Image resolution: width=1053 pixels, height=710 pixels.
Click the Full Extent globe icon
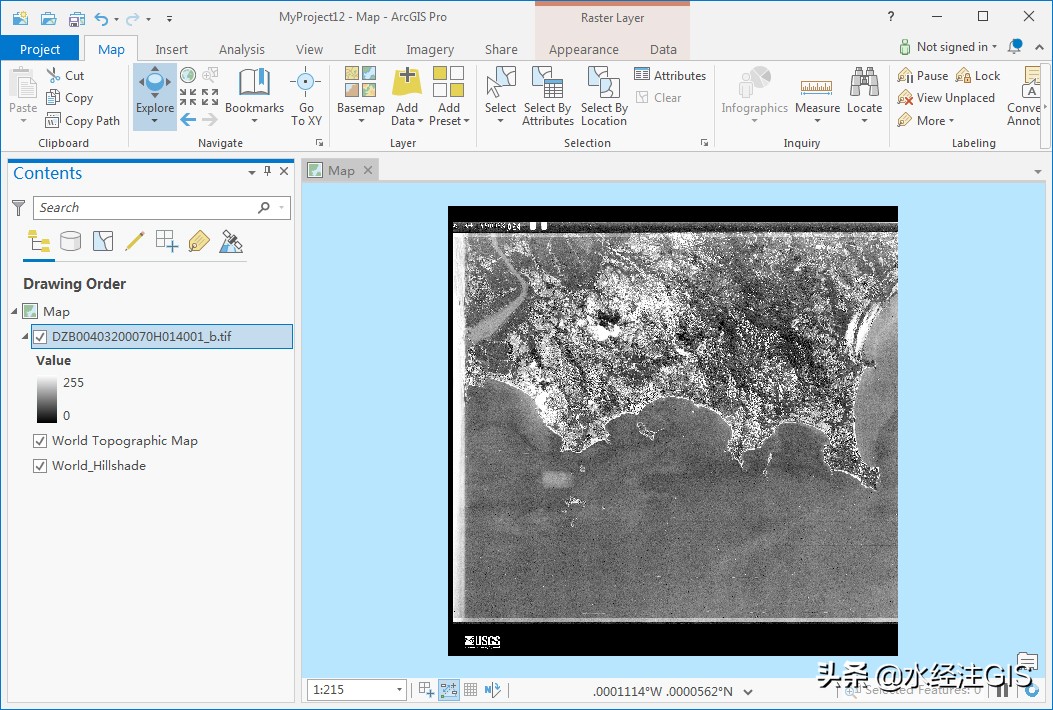tap(188, 75)
